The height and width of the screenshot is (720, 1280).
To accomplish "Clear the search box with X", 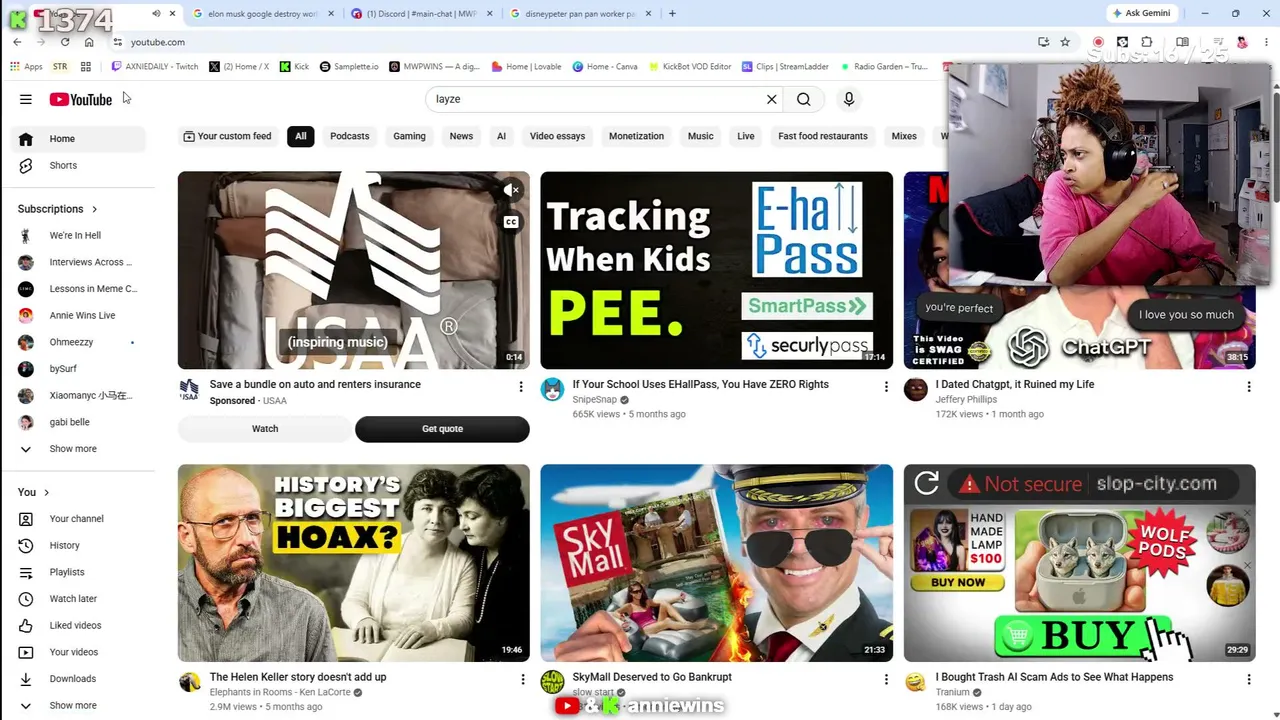I will point(771,99).
